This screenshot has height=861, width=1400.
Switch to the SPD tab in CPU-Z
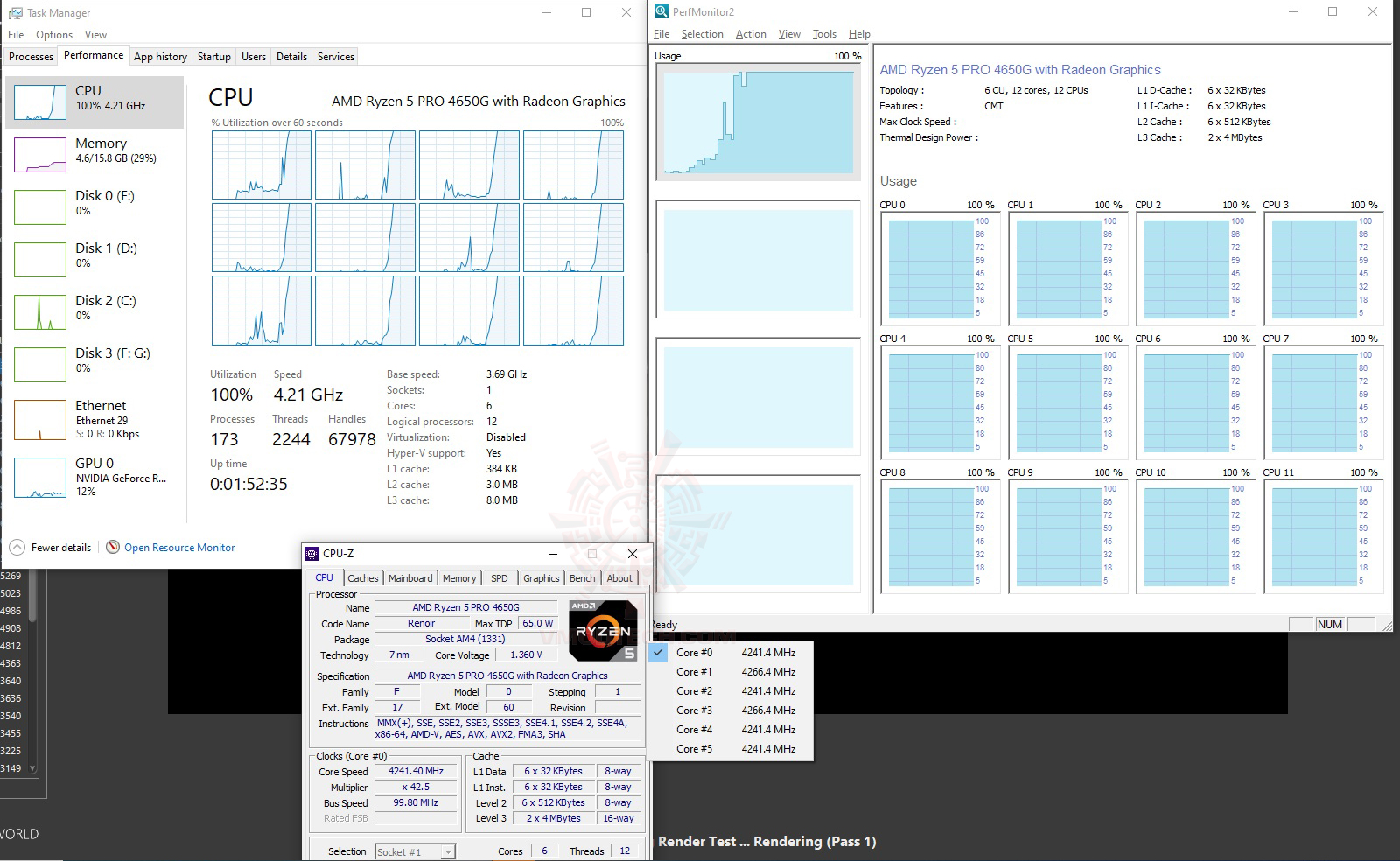pyautogui.click(x=500, y=578)
